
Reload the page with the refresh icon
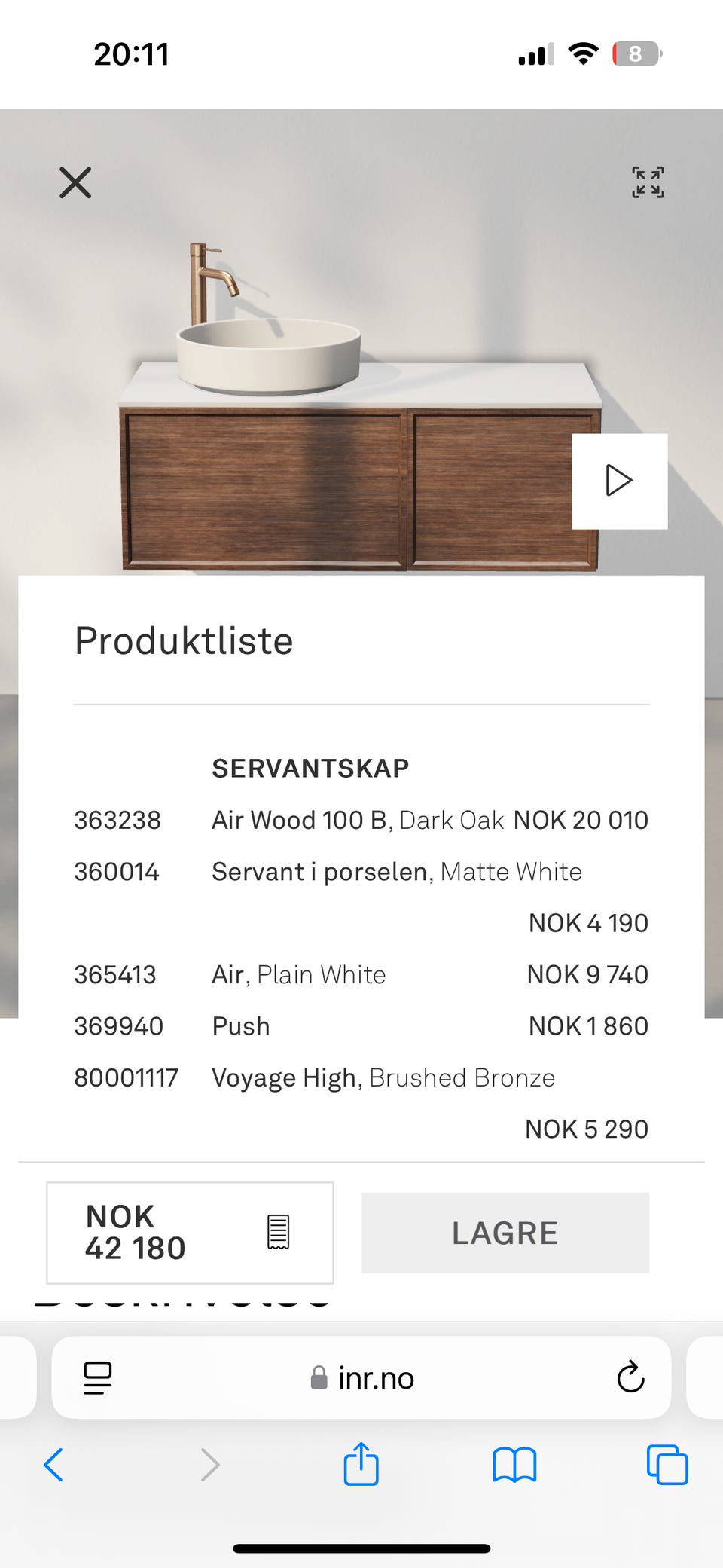point(630,1377)
